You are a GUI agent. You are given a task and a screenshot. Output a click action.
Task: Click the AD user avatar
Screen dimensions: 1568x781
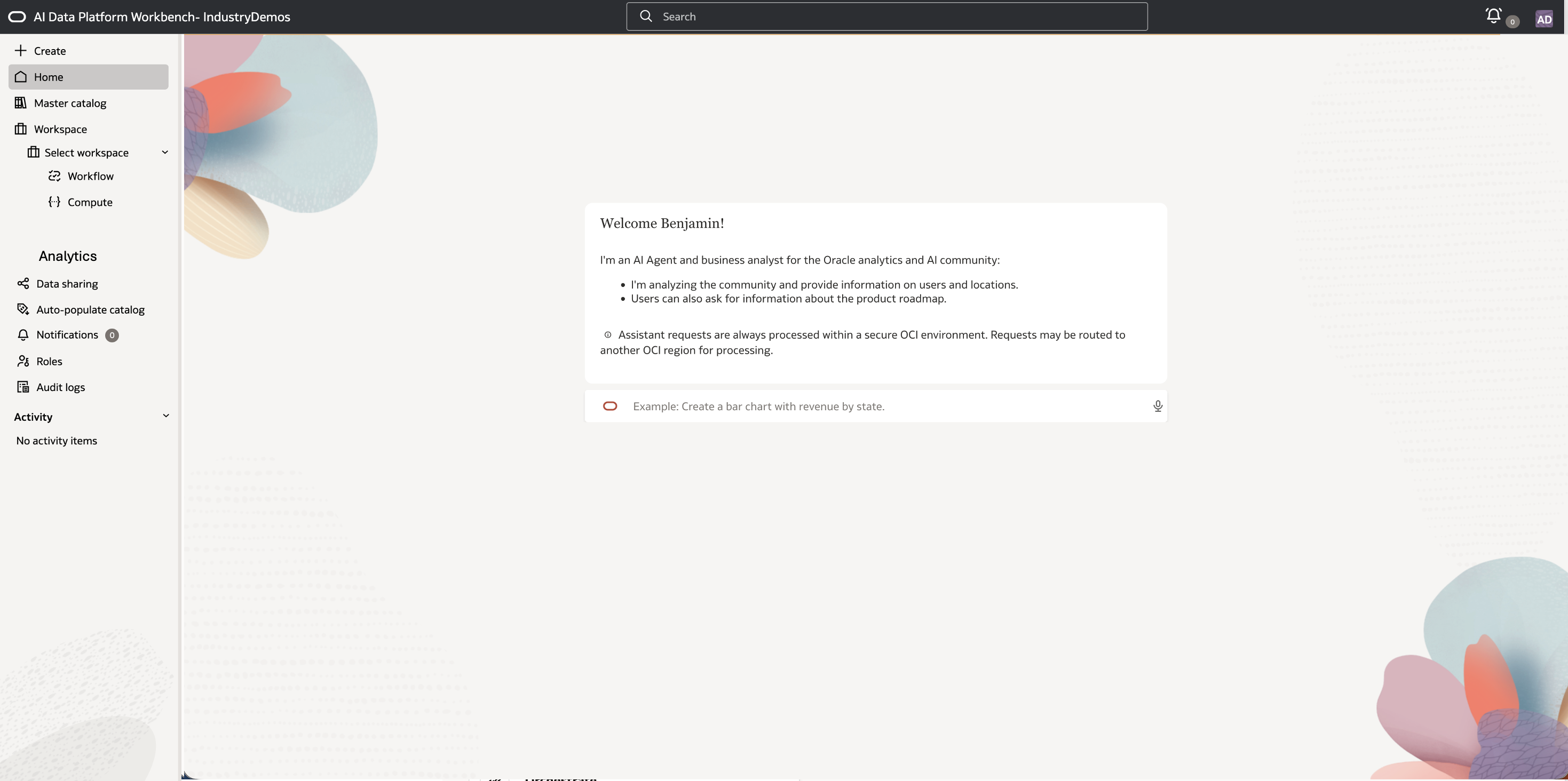[1543, 19]
